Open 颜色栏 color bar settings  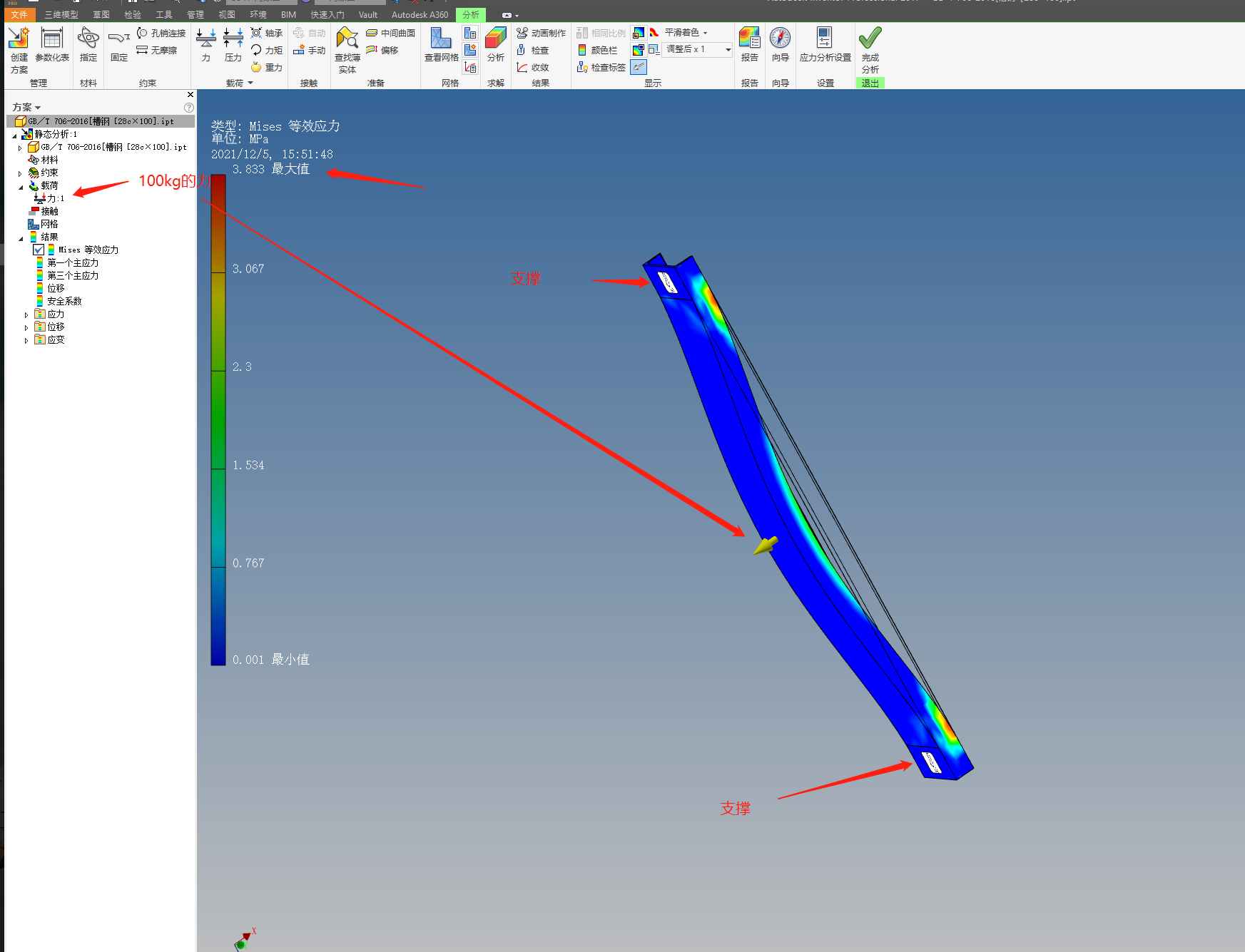(x=598, y=50)
